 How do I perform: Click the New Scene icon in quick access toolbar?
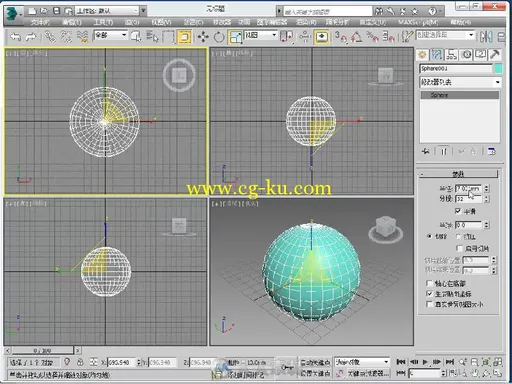(x=33, y=11)
